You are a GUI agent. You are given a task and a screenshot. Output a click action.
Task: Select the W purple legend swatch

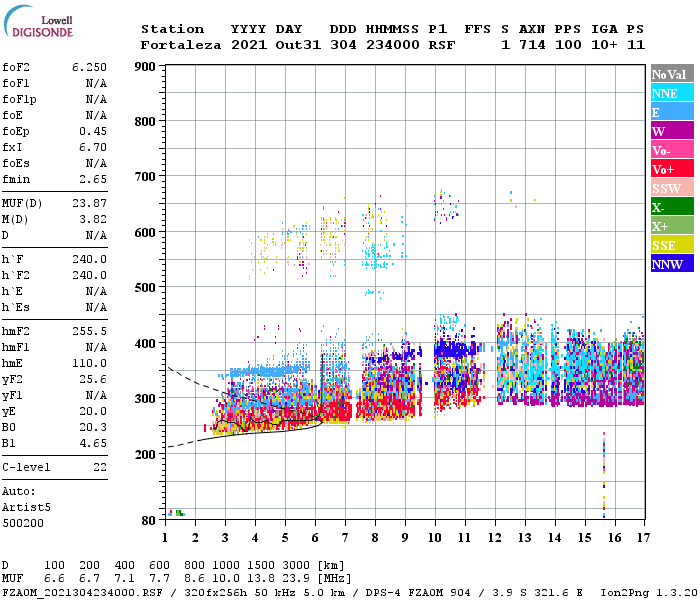672,131
